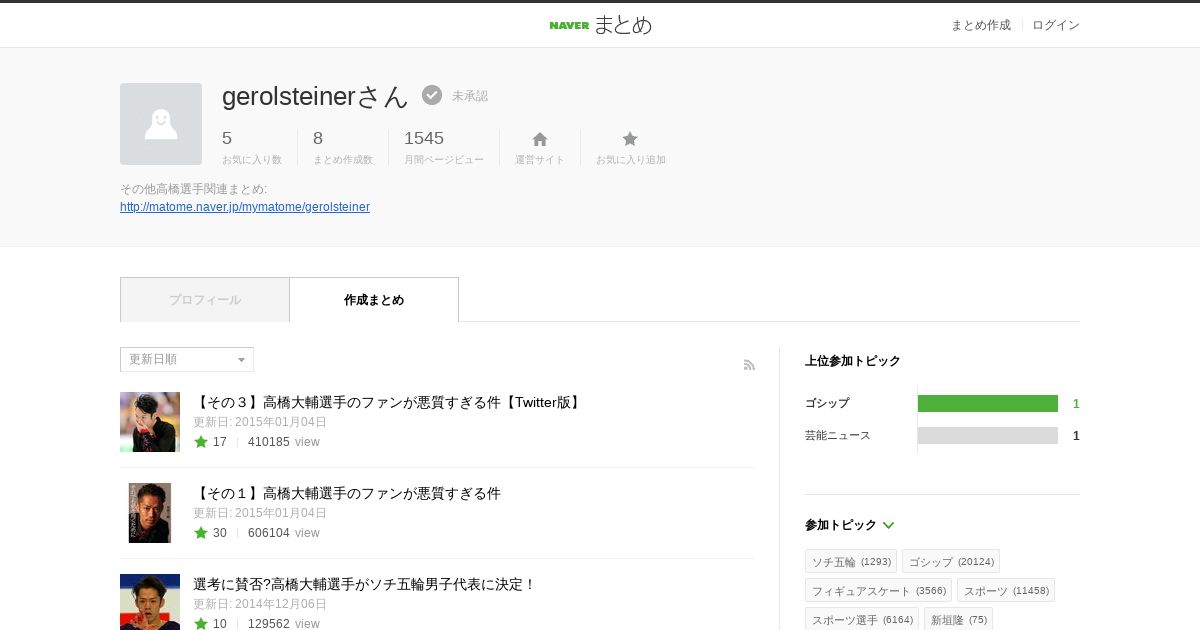Click the 上位参加トピック heading
Viewport: 1200px width, 630px height.
point(853,361)
